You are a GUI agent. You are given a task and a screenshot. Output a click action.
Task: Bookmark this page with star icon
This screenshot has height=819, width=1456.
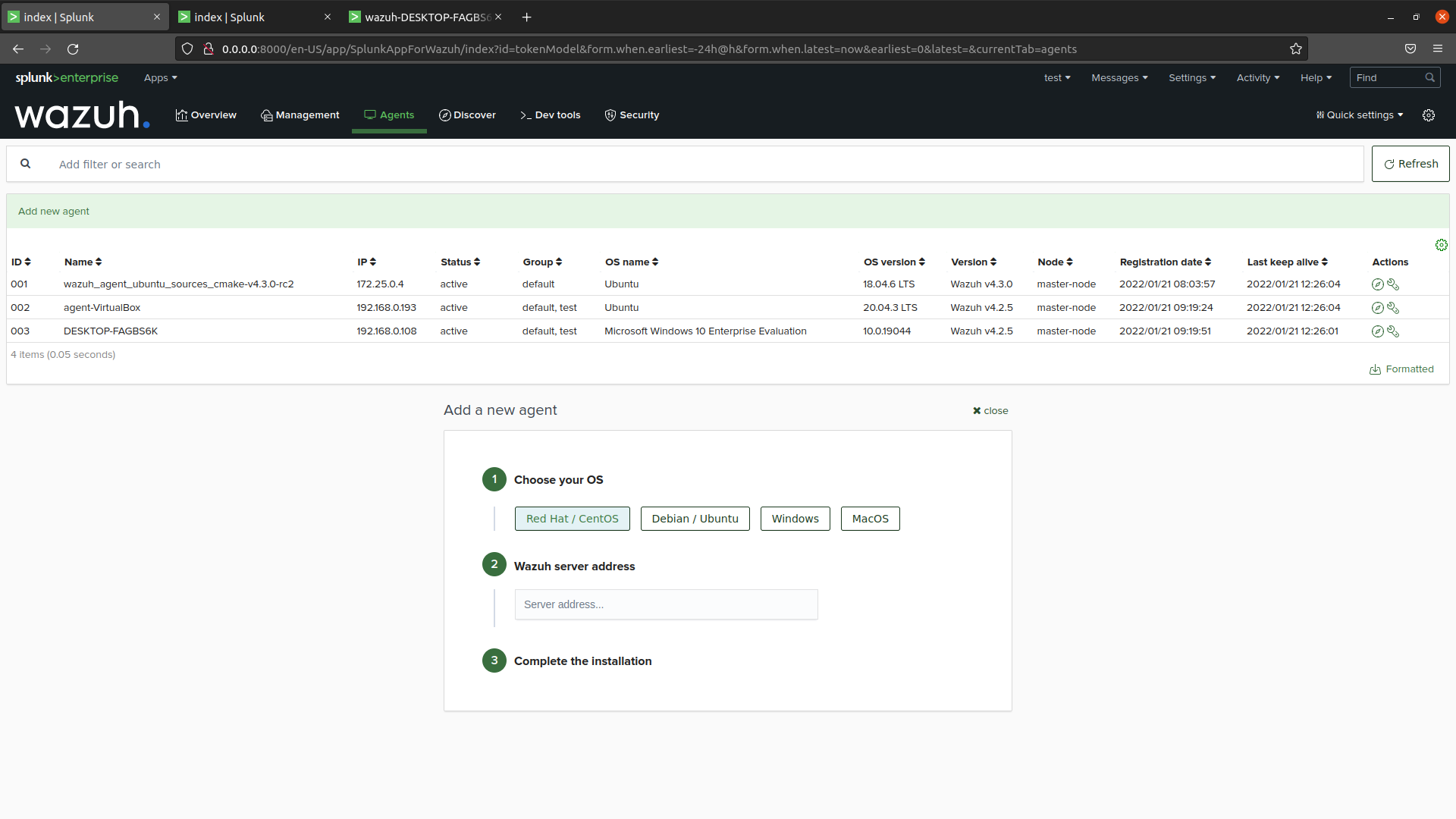pyautogui.click(x=1296, y=49)
